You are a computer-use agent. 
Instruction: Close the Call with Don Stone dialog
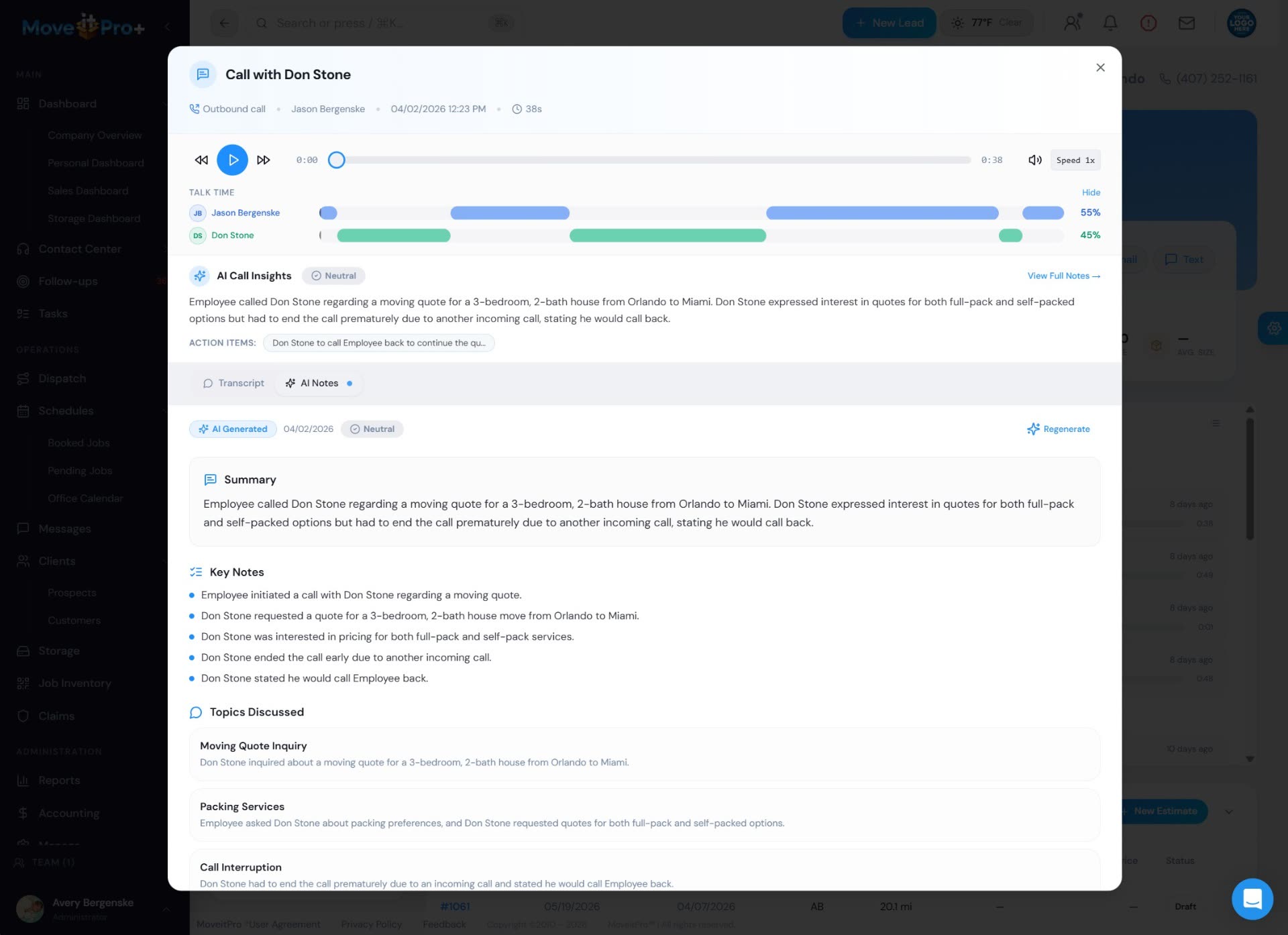point(1100,67)
